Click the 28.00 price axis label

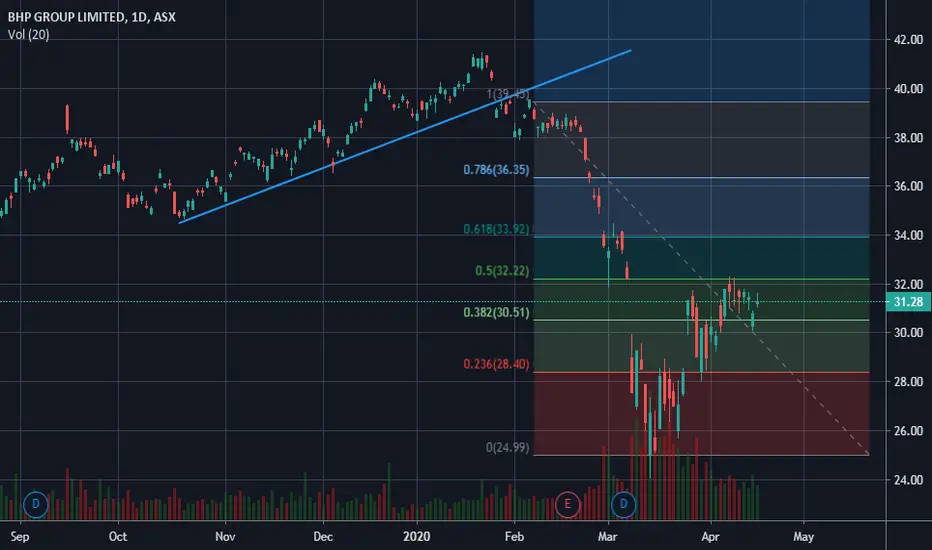coord(908,382)
